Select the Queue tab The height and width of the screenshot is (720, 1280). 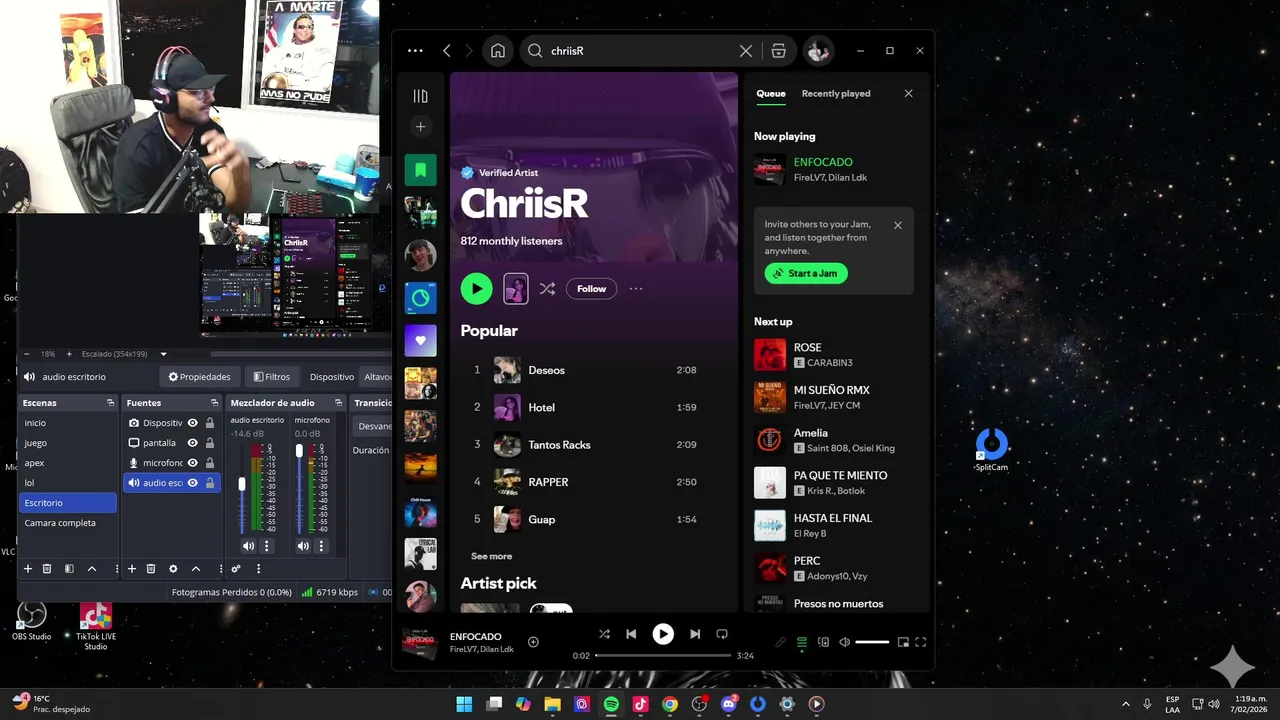[x=770, y=94]
